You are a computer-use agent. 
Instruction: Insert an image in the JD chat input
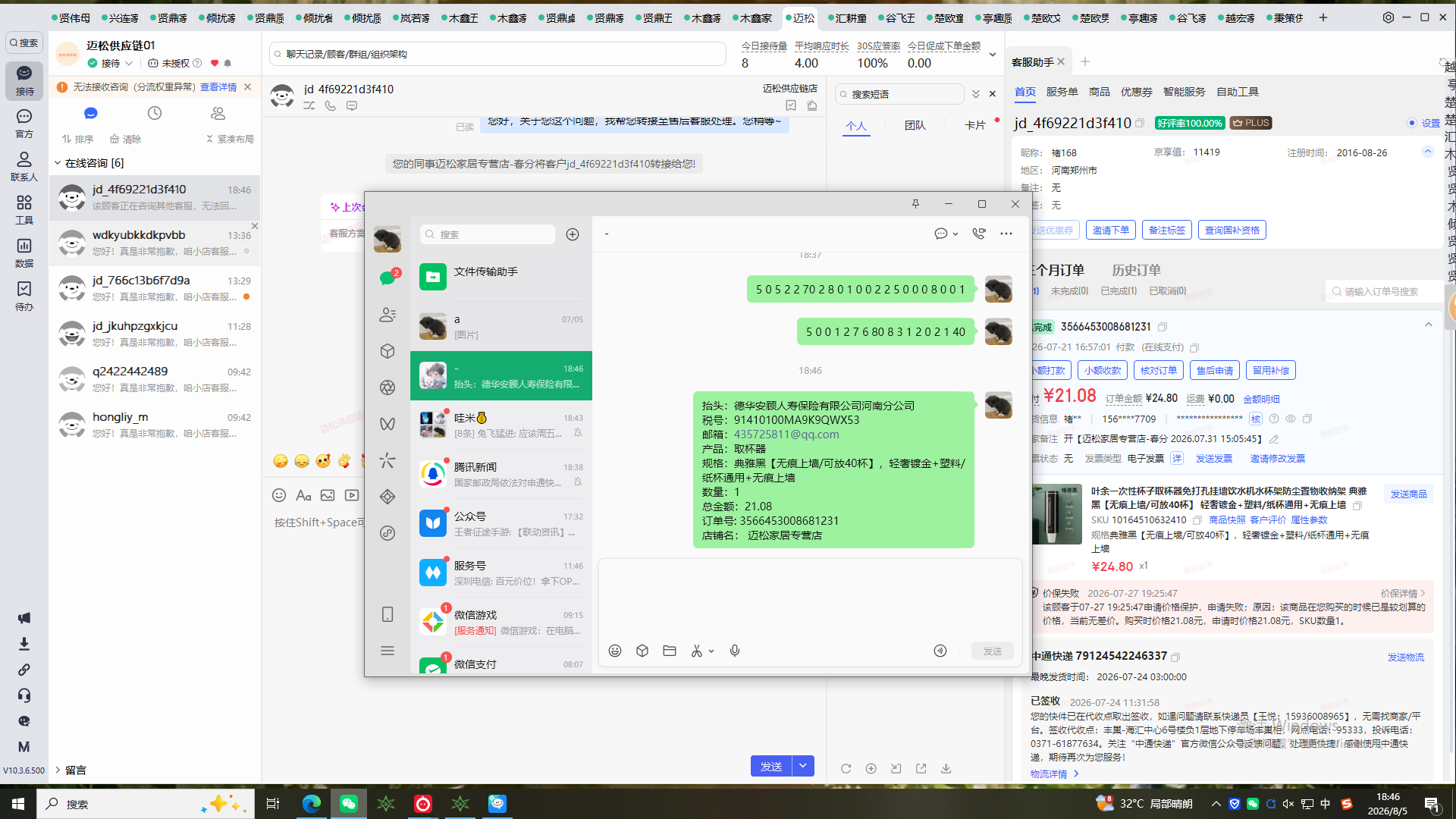coord(328,495)
